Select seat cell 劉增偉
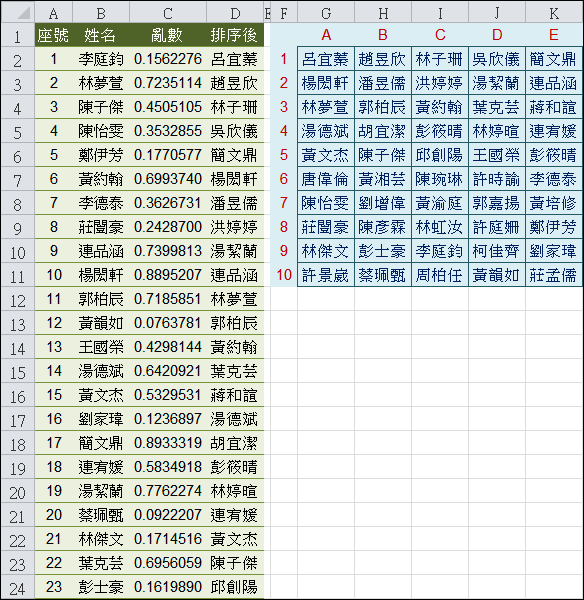584x600 pixels. [x=383, y=203]
